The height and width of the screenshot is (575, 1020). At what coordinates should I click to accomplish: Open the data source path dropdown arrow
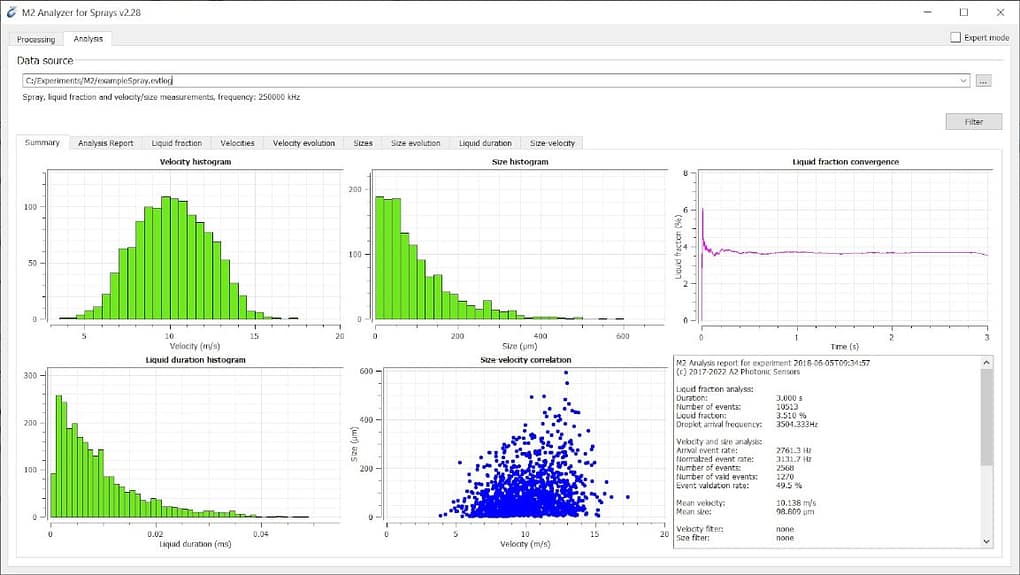tap(963, 81)
